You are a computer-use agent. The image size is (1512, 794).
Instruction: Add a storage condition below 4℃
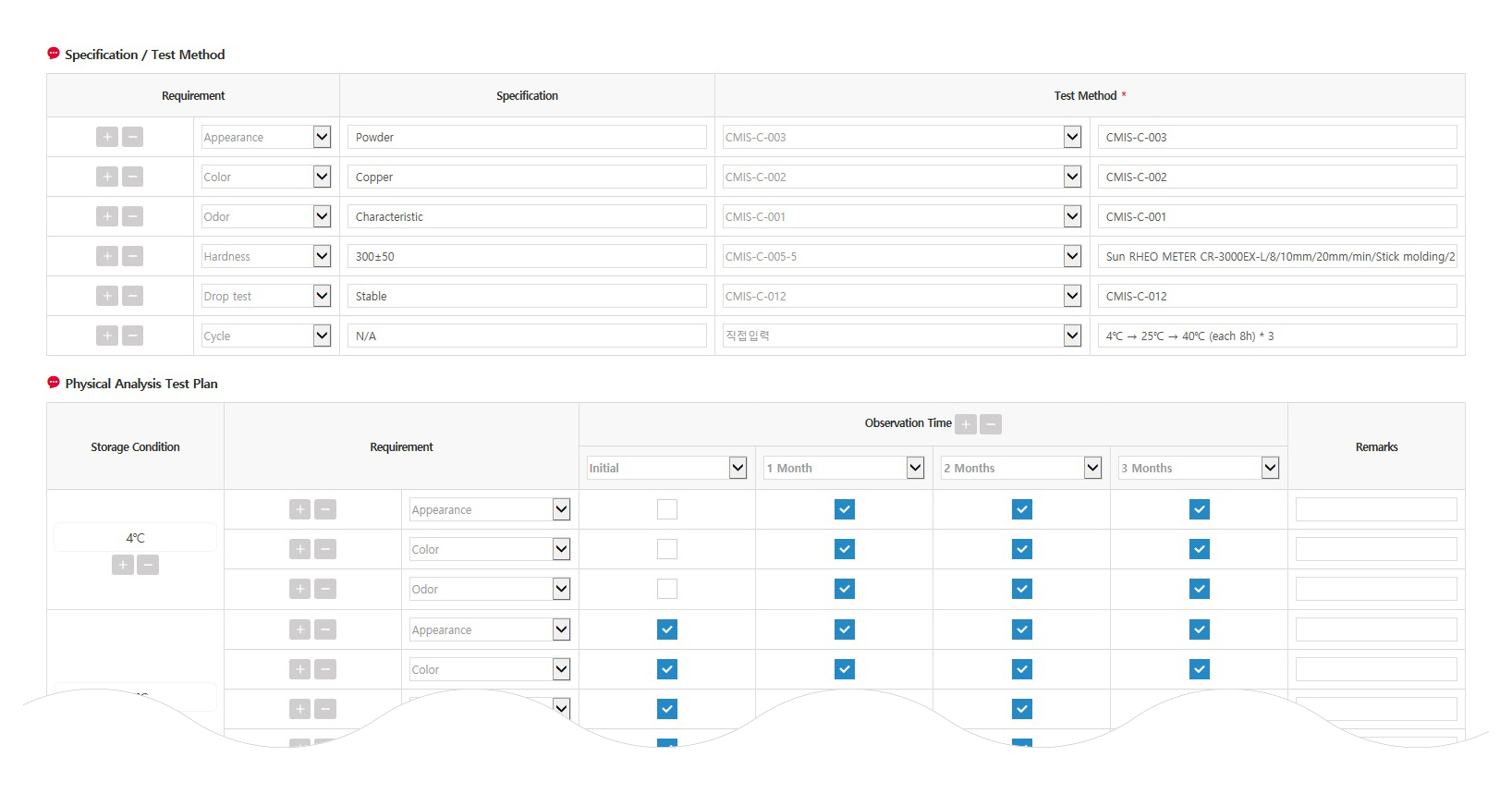[x=123, y=565]
